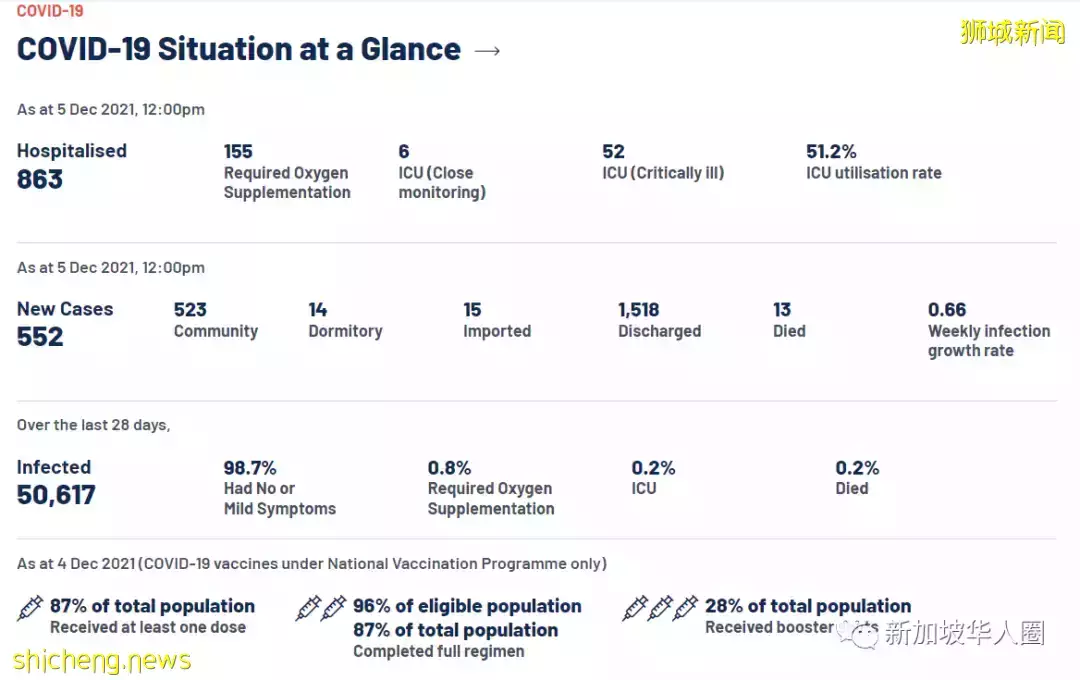Image resolution: width=1080 pixels, height=680 pixels.
Task: Click the 0.66 Weekly infection growth rate
Action: tap(988, 330)
